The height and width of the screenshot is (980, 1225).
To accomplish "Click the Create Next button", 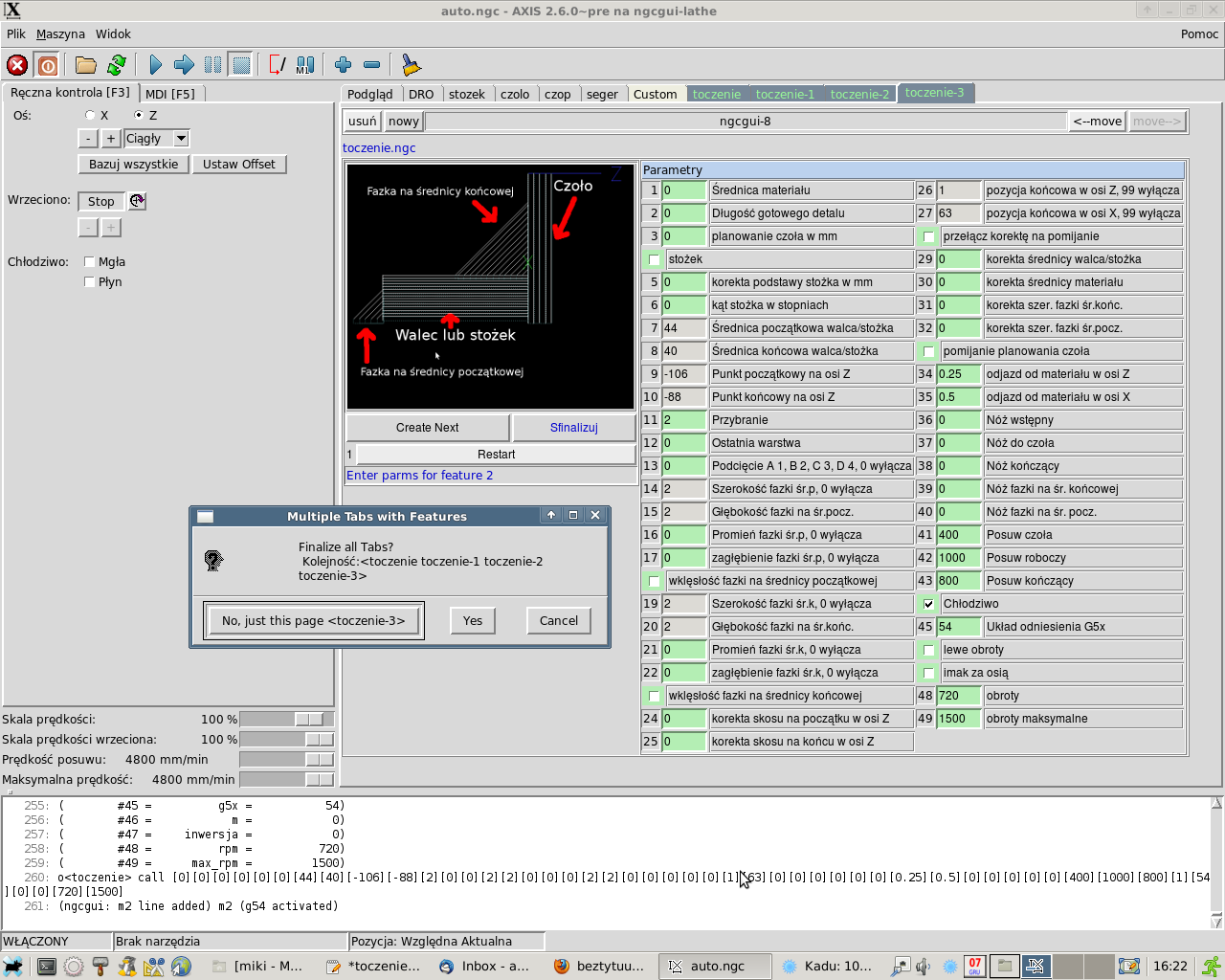I will 427,427.
